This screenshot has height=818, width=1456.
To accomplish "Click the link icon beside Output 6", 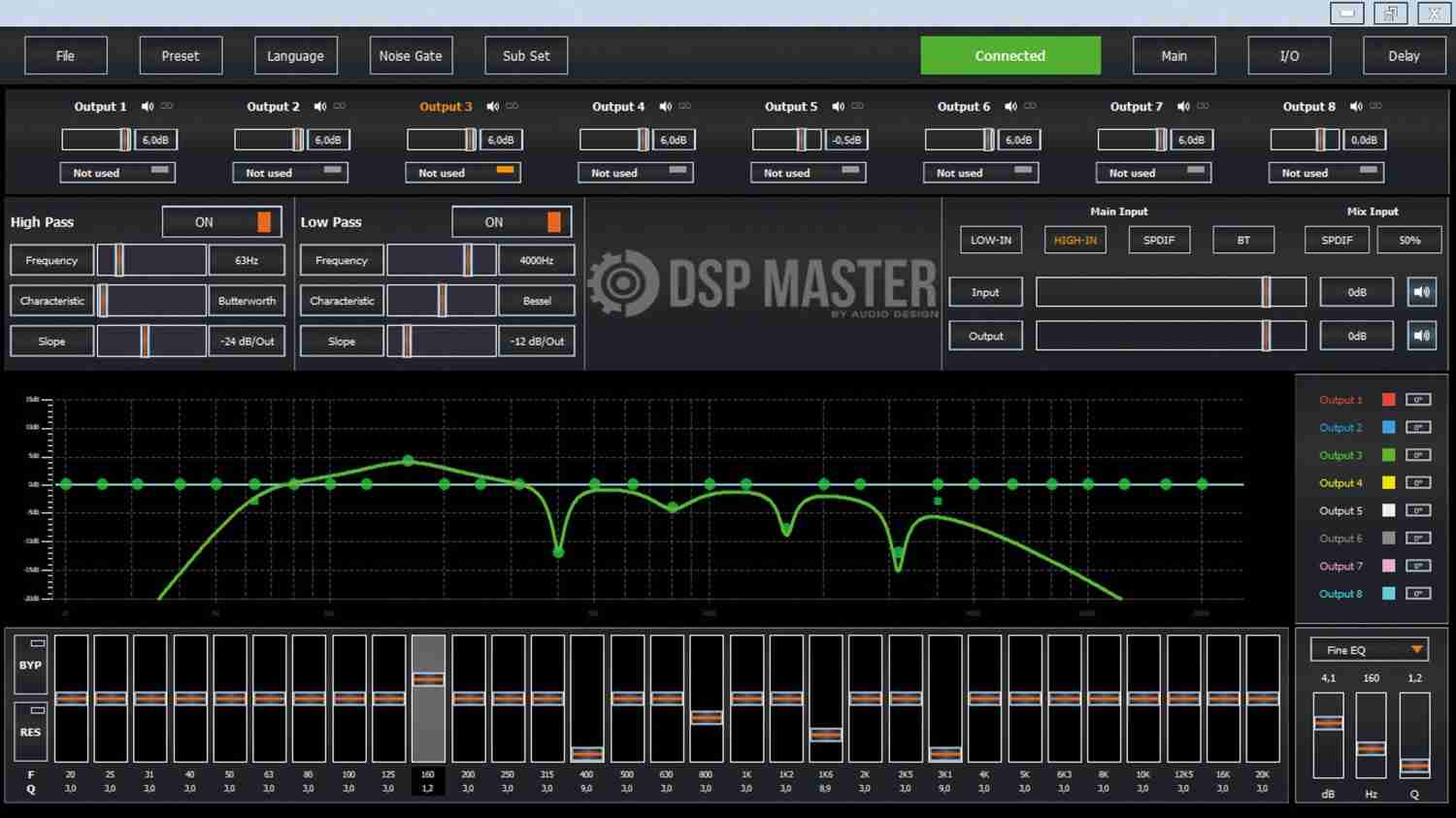I will 1031,107.
